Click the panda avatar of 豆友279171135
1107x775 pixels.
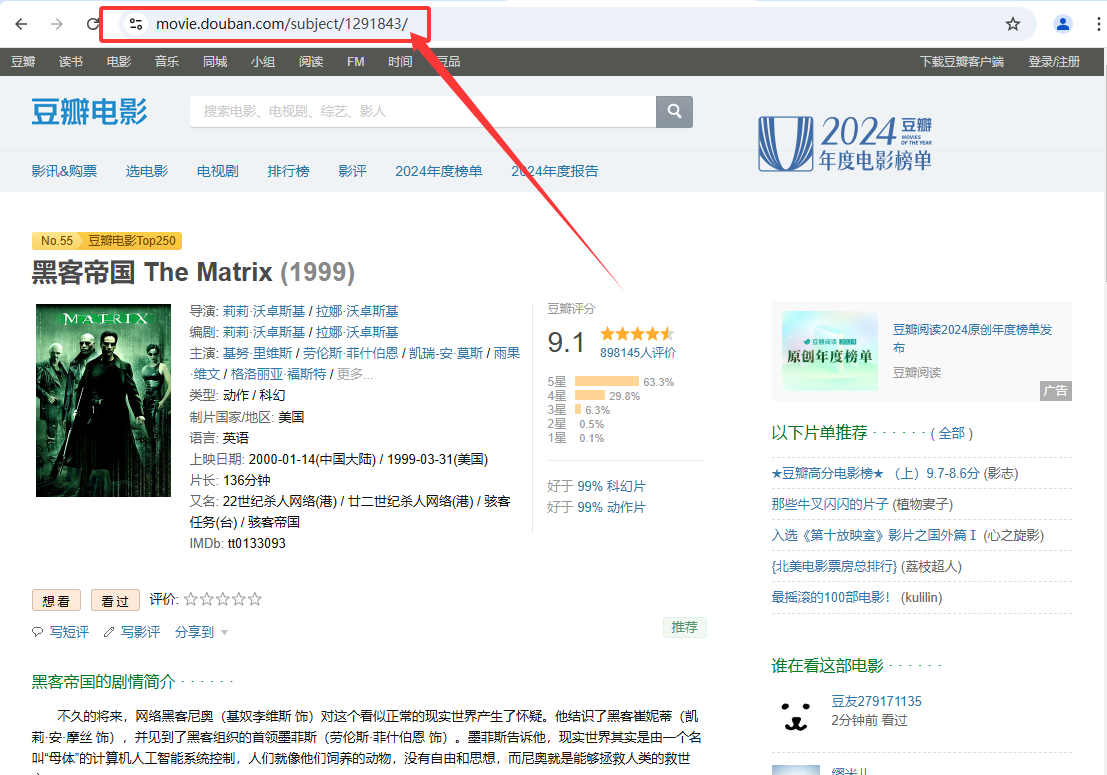796,716
